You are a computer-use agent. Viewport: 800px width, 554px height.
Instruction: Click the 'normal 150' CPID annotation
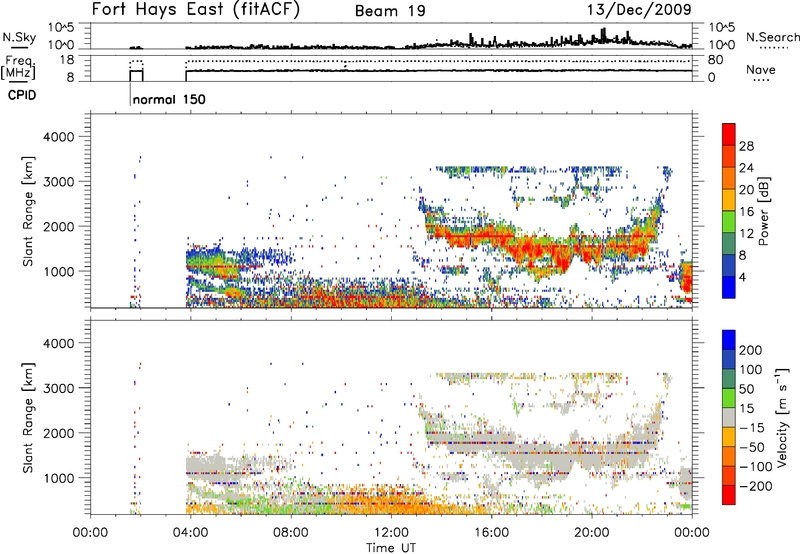[x=169, y=99]
